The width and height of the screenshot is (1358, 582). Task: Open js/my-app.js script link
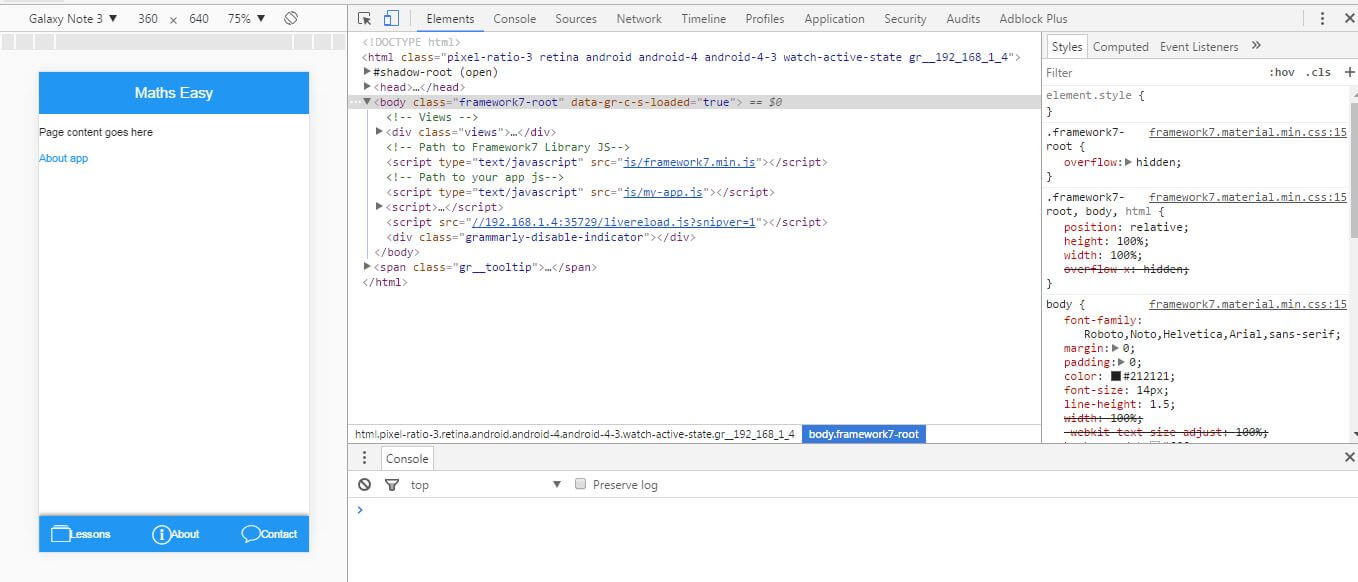coord(662,192)
